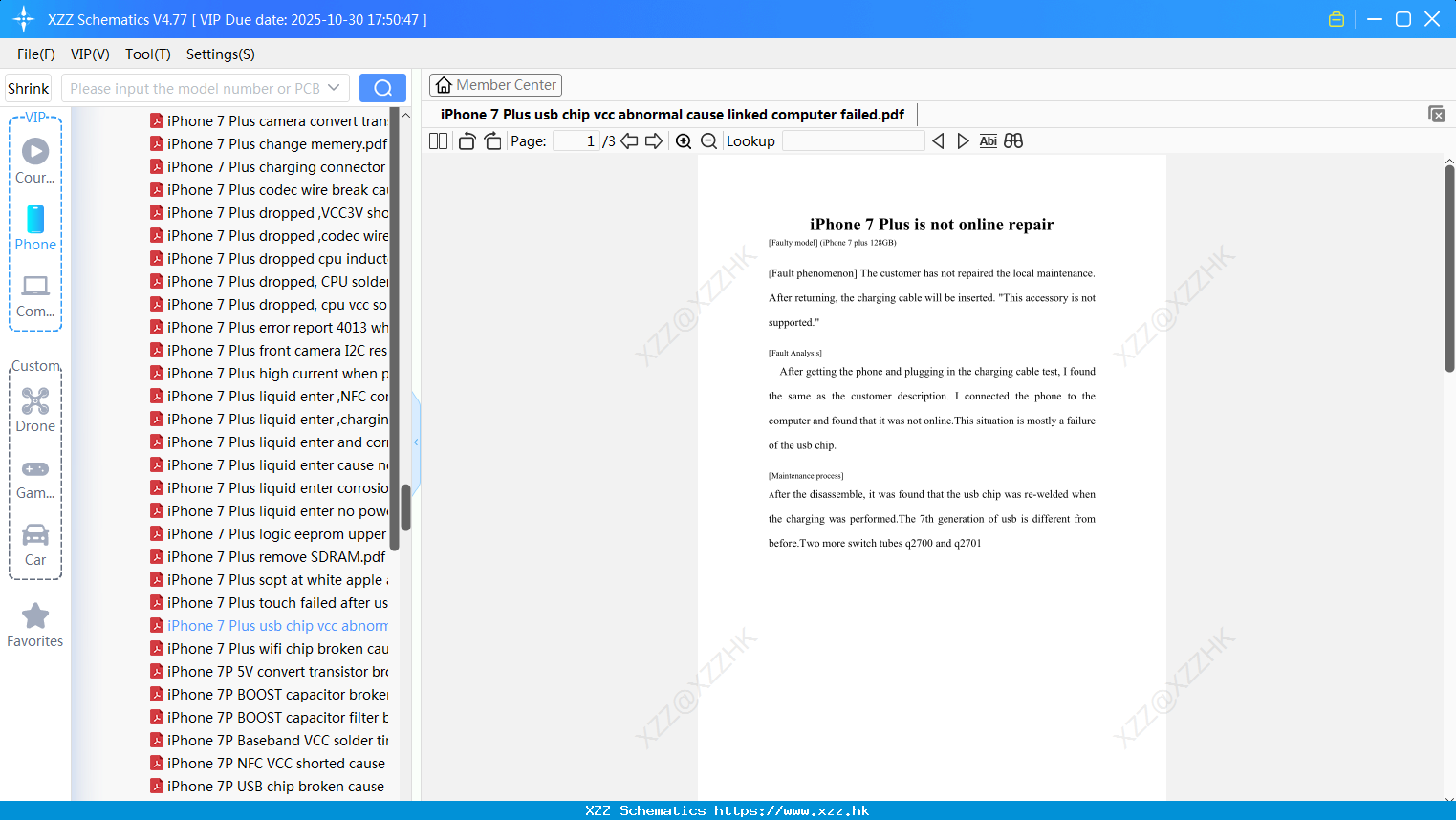Find next lookup match triangle
This screenshot has height=820, width=1456.
tap(963, 140)
